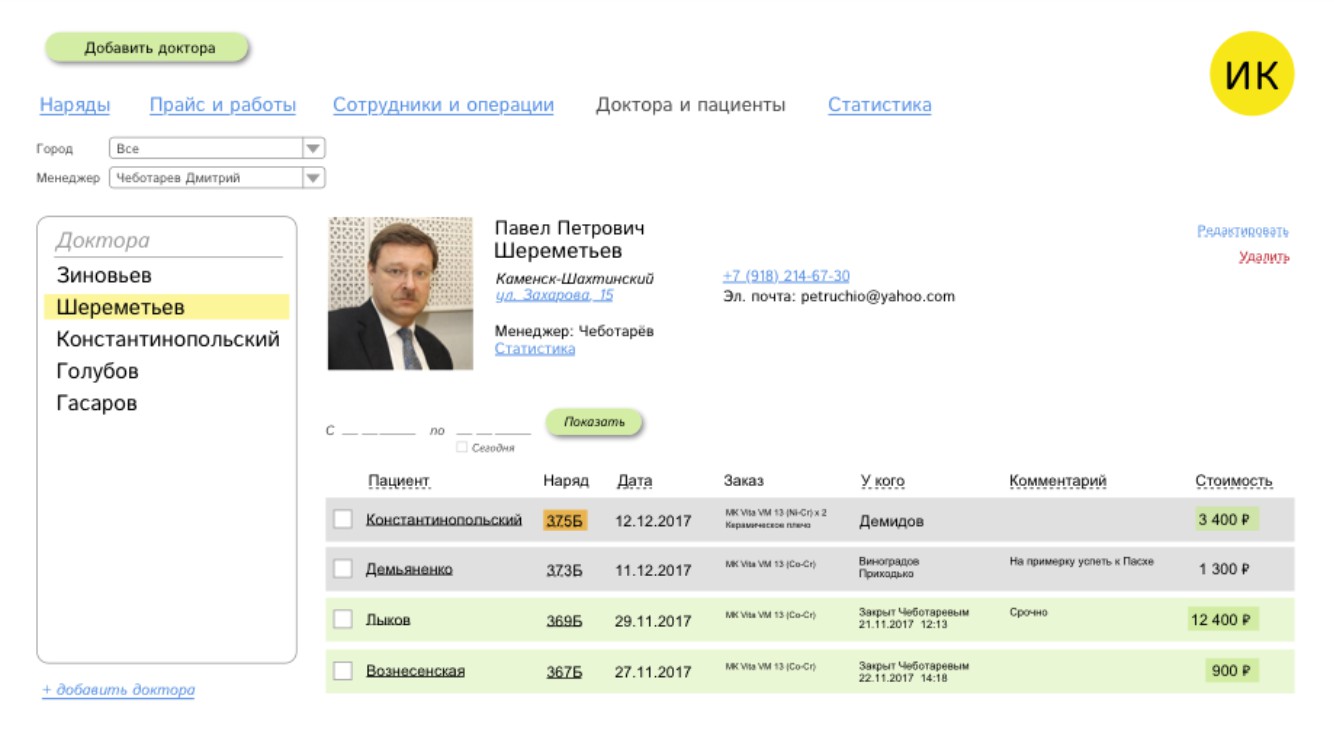Click the email petruchio@yahoo.com

pyautogui.click(x=877, y=296)
